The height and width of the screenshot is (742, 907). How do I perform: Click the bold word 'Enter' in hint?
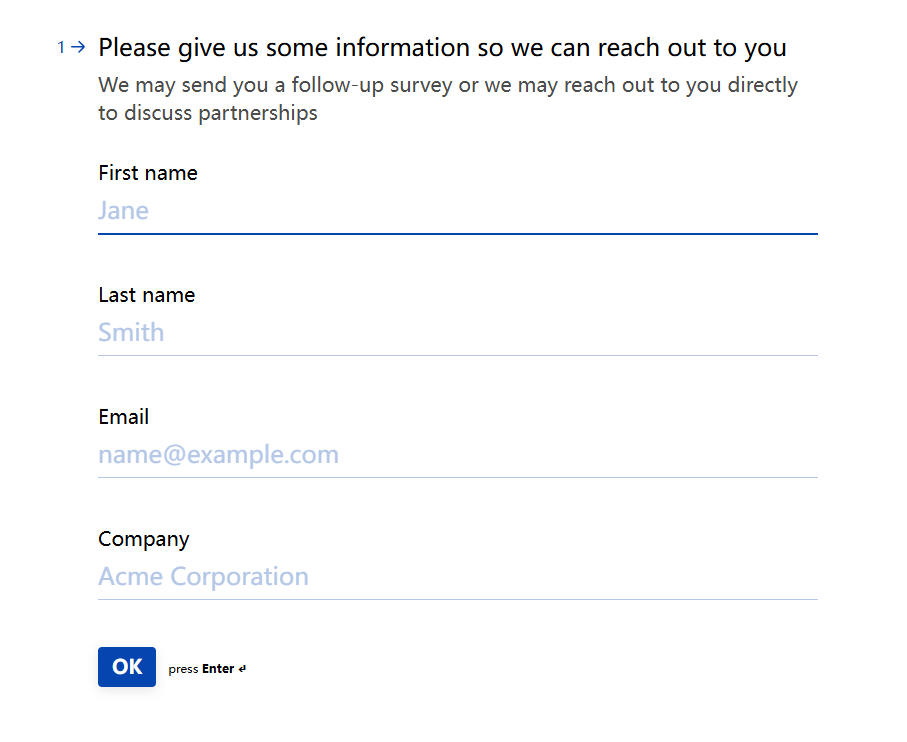[x=218, y=669]
